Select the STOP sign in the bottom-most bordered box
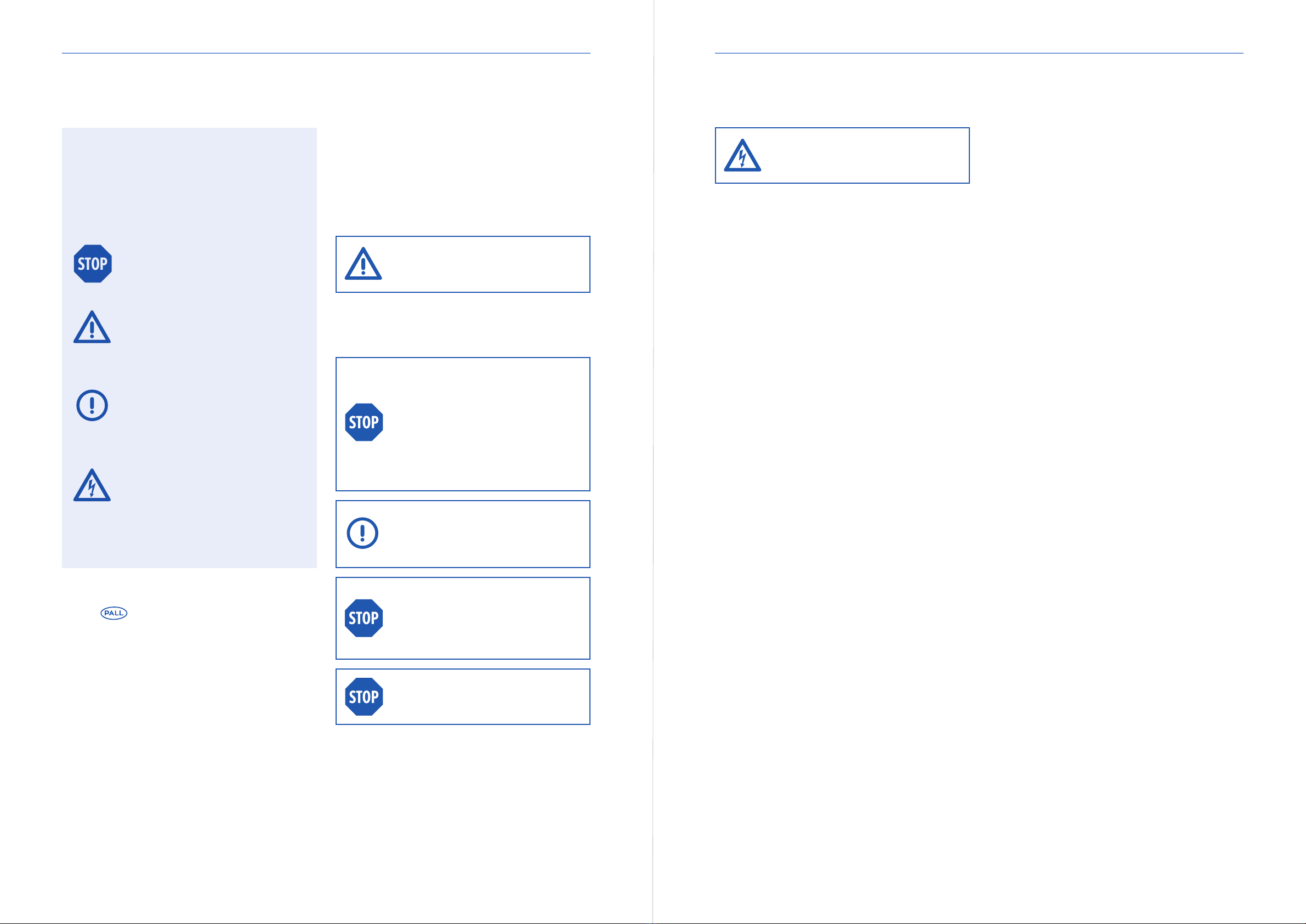Viewport: 1306px width, 924px height. pyautogui.click(x=364, y=697)
